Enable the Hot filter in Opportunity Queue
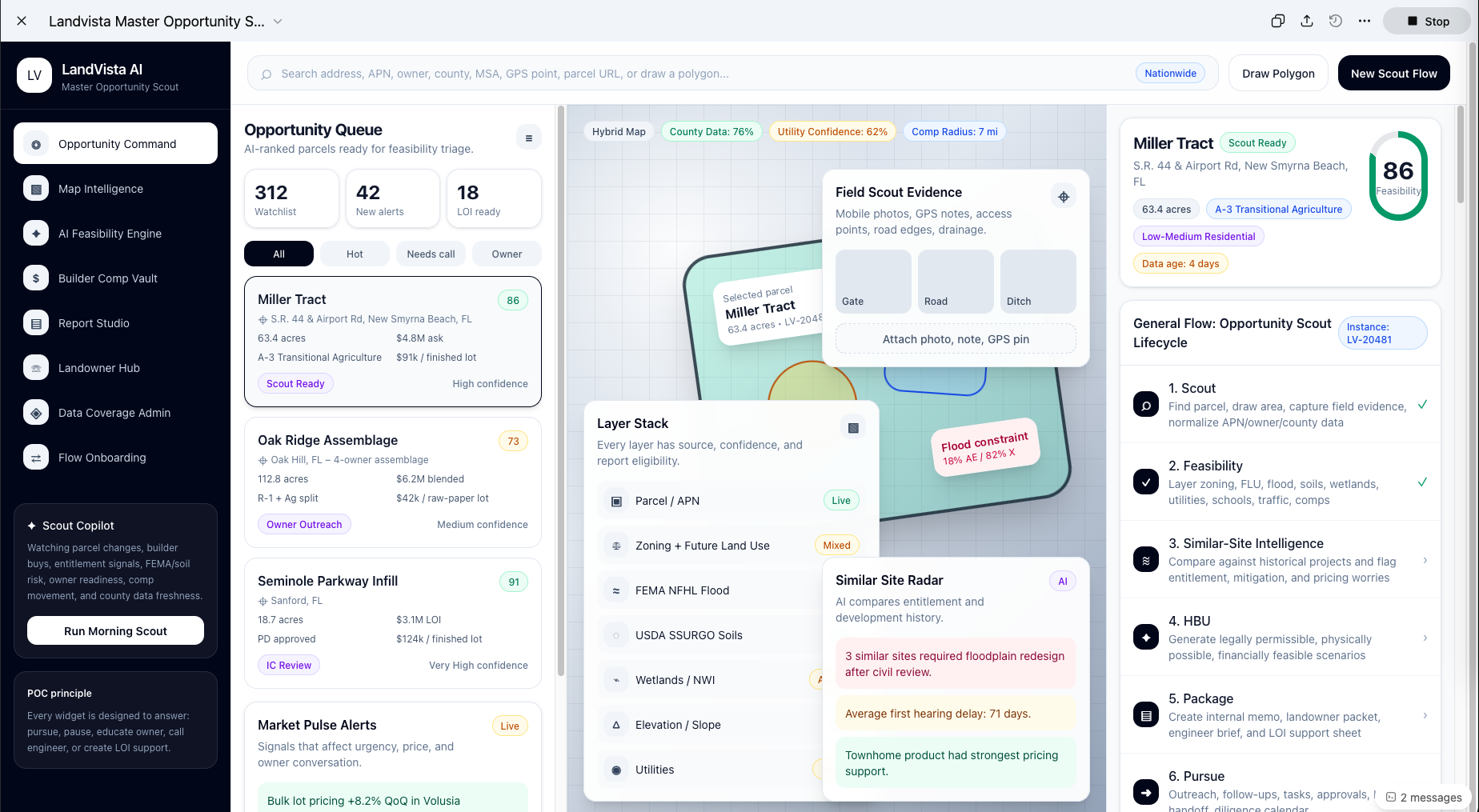Image resolution: width=1479 pixels, height=812 pixels. (x=354, y=254)
